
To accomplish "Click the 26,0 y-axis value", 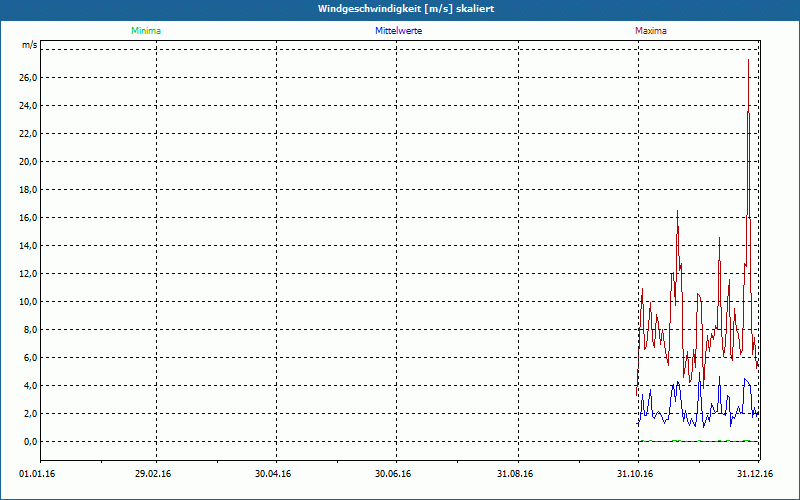I will point(28,78).
